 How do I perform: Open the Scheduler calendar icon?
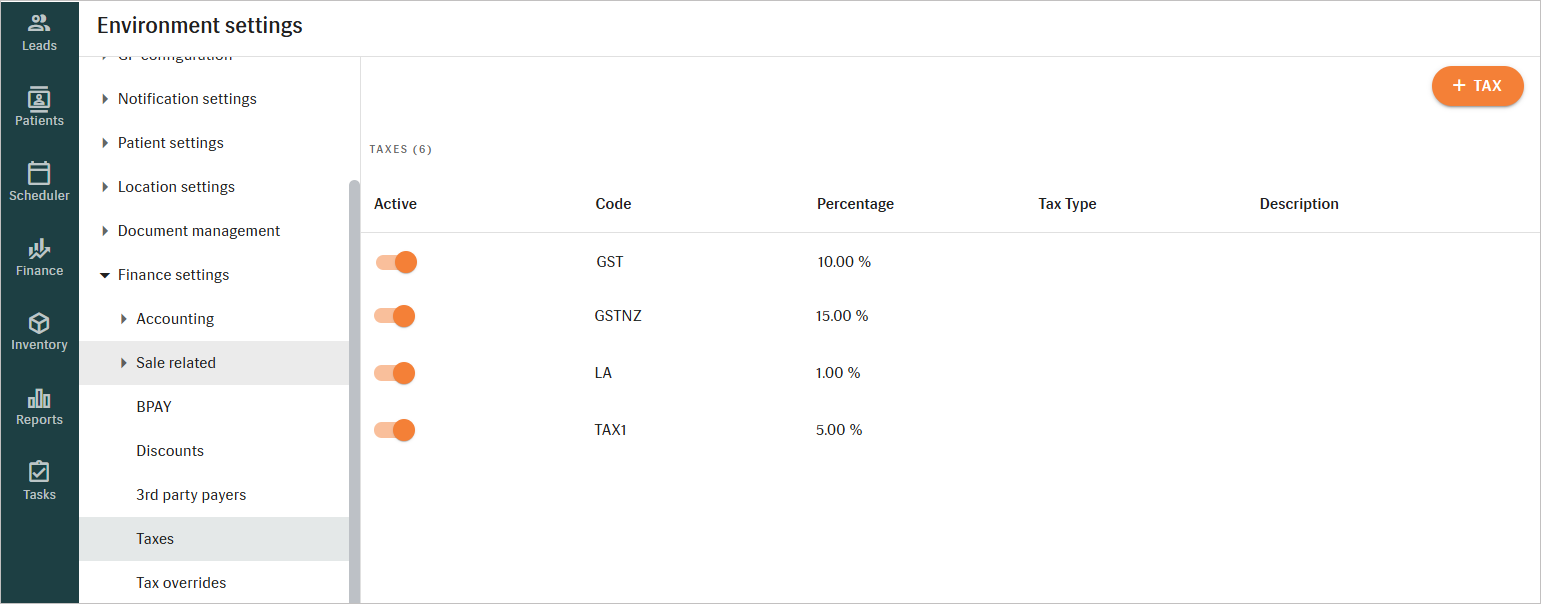(x=39, y=173)
